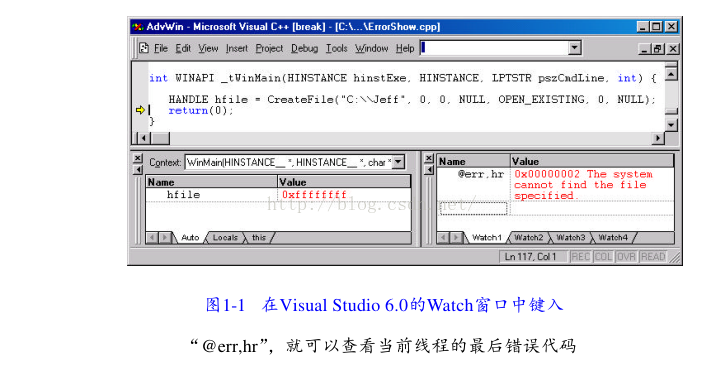
Task: Open the Tools menu
Action: (337, 49)
